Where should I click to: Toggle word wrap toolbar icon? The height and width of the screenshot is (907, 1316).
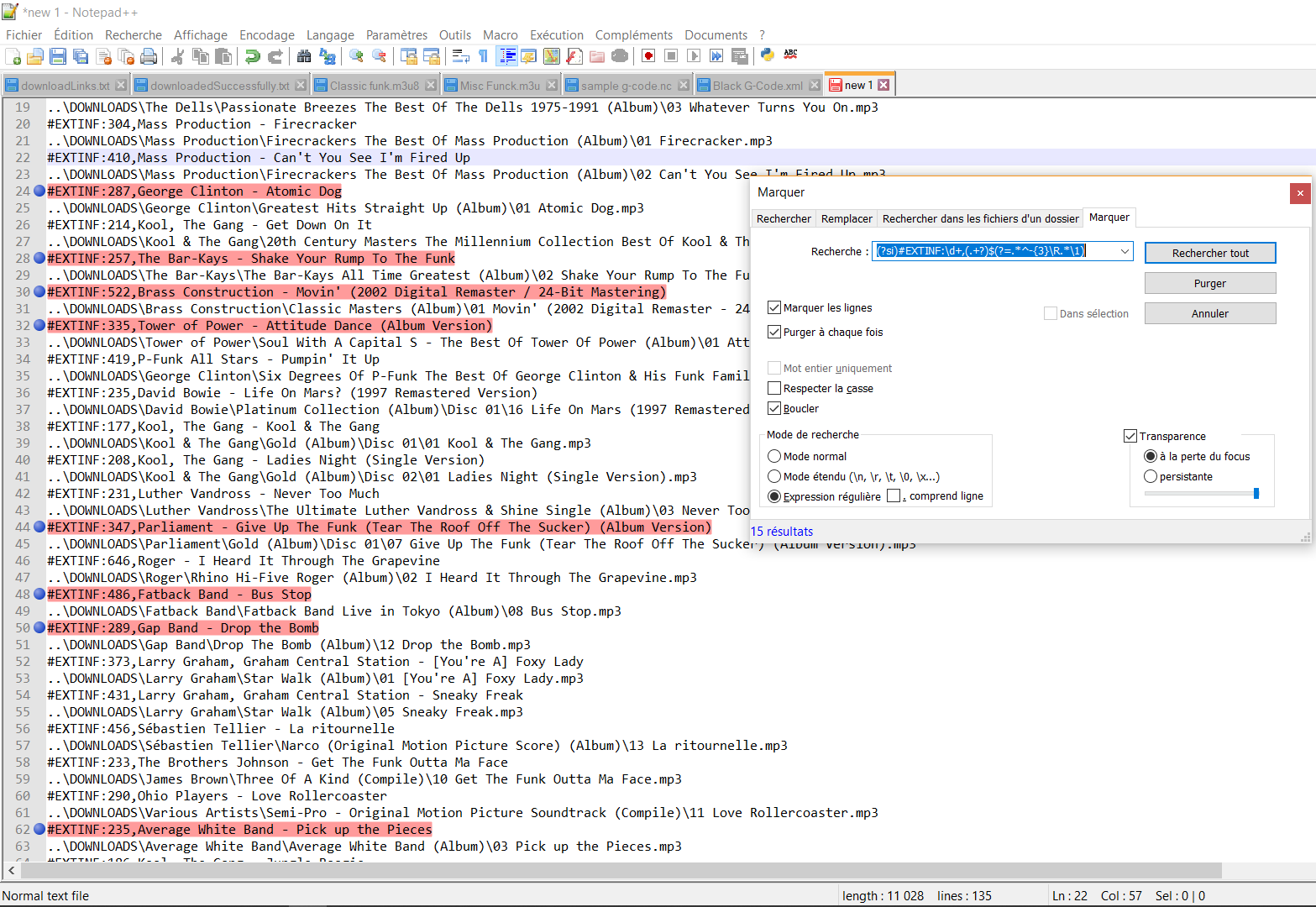tap(460, 56)
